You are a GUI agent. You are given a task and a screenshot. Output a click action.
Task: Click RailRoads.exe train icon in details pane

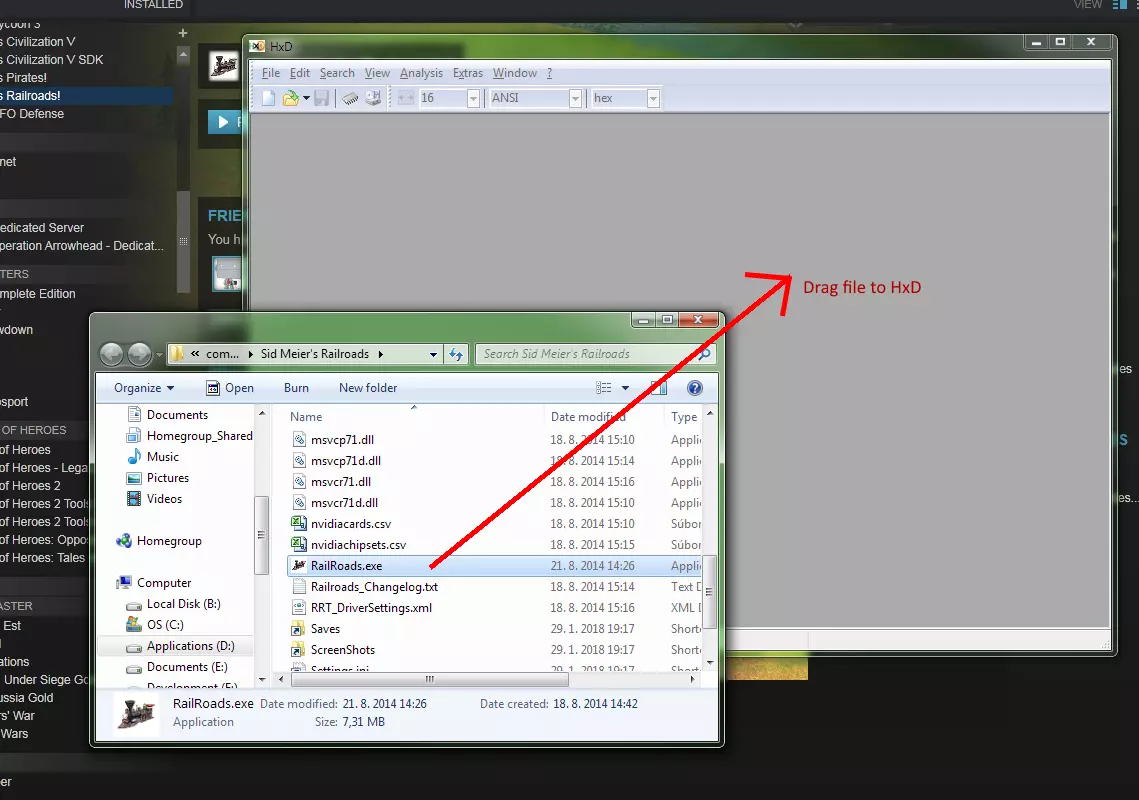tap(137, 714)
